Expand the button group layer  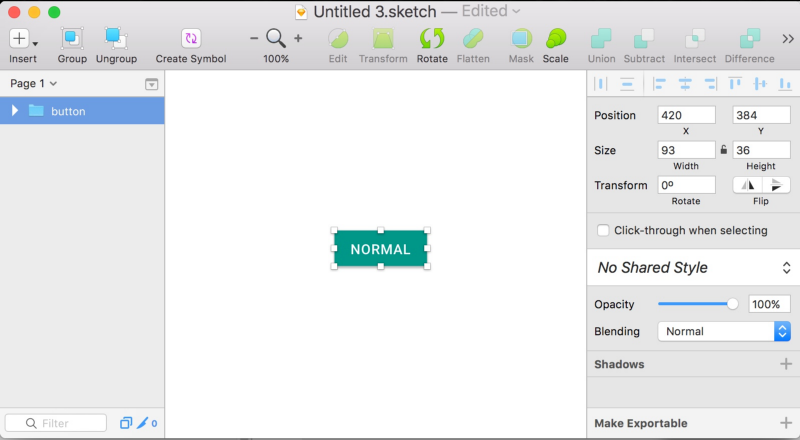[x=15, y=110]
